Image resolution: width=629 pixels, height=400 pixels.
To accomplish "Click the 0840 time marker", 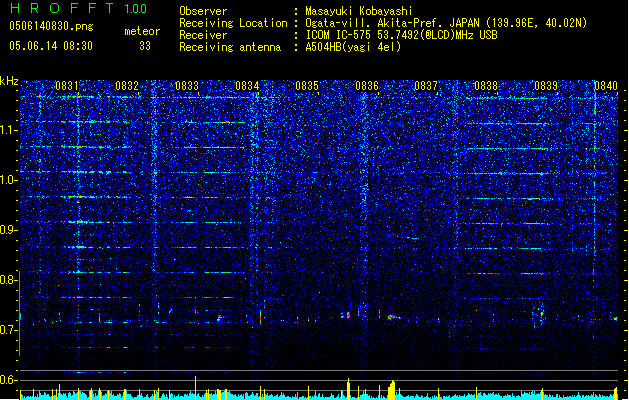I will coord(606,86).
